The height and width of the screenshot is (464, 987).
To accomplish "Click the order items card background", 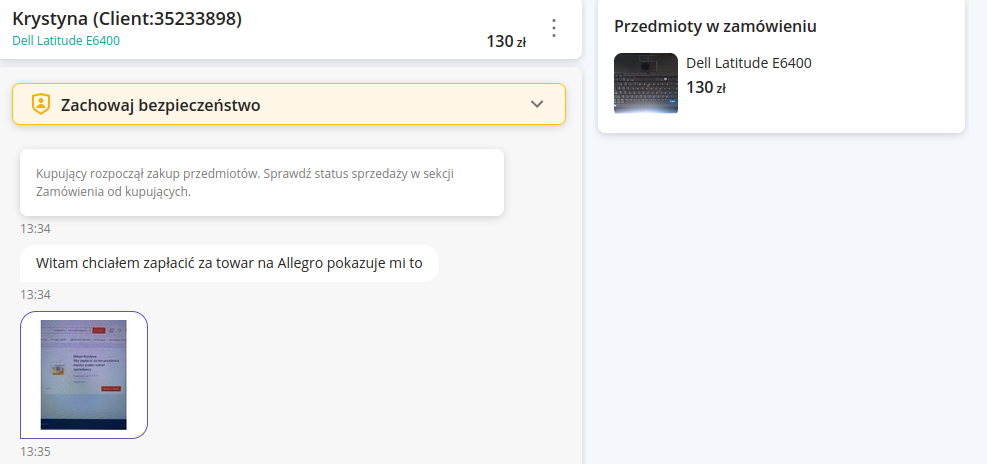I will (781, 65).
